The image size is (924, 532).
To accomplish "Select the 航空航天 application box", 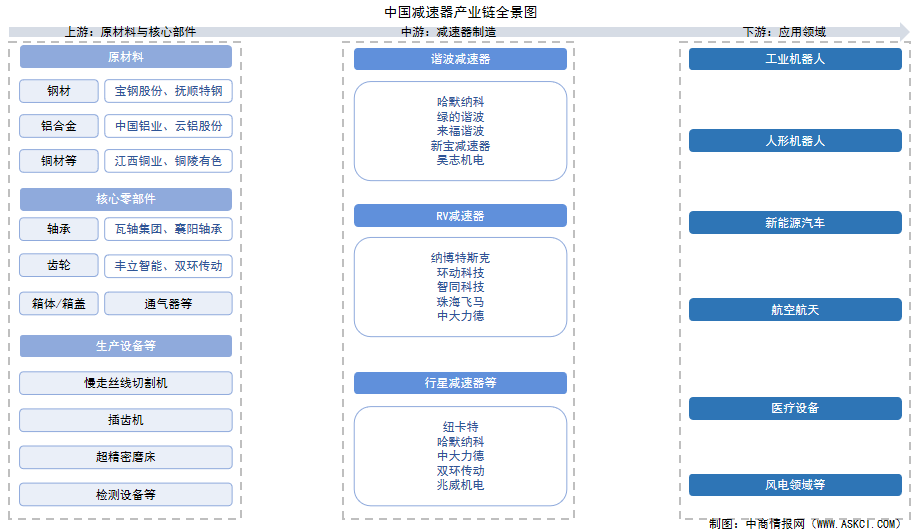I will coord(795,310).
